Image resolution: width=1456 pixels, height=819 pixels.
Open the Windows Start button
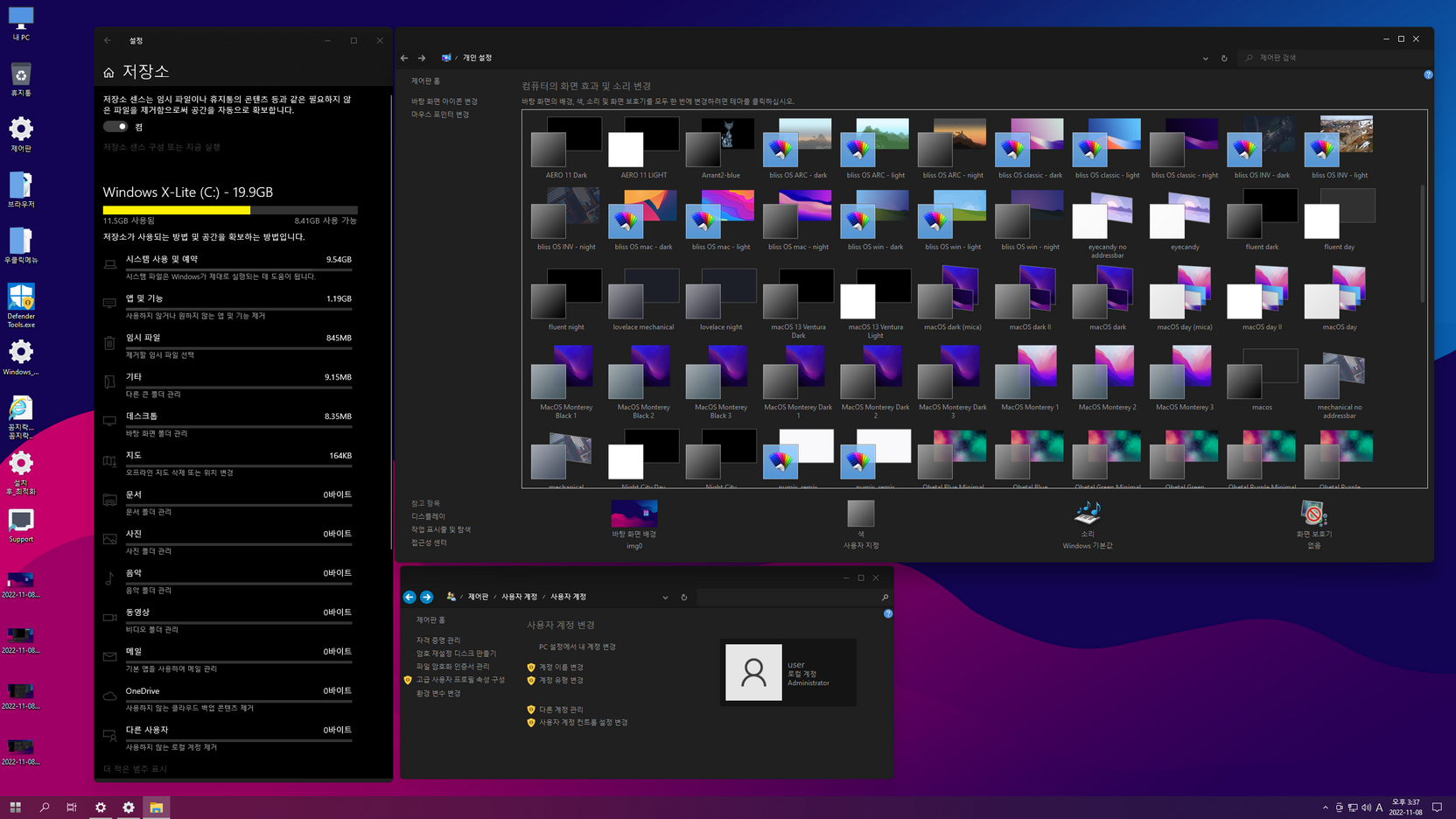point(15,808)
